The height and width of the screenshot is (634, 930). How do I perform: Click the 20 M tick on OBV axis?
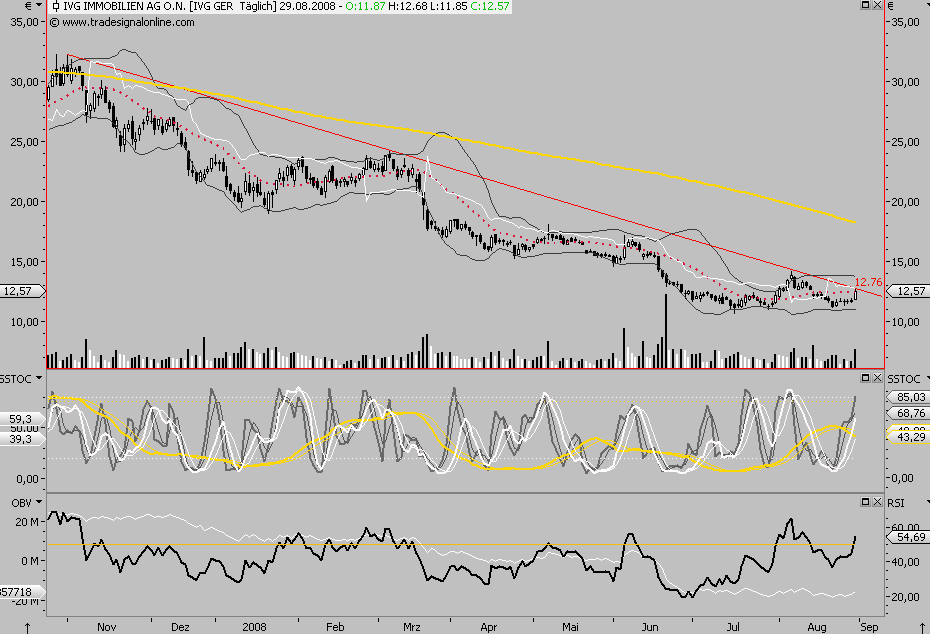click(27, 522)
